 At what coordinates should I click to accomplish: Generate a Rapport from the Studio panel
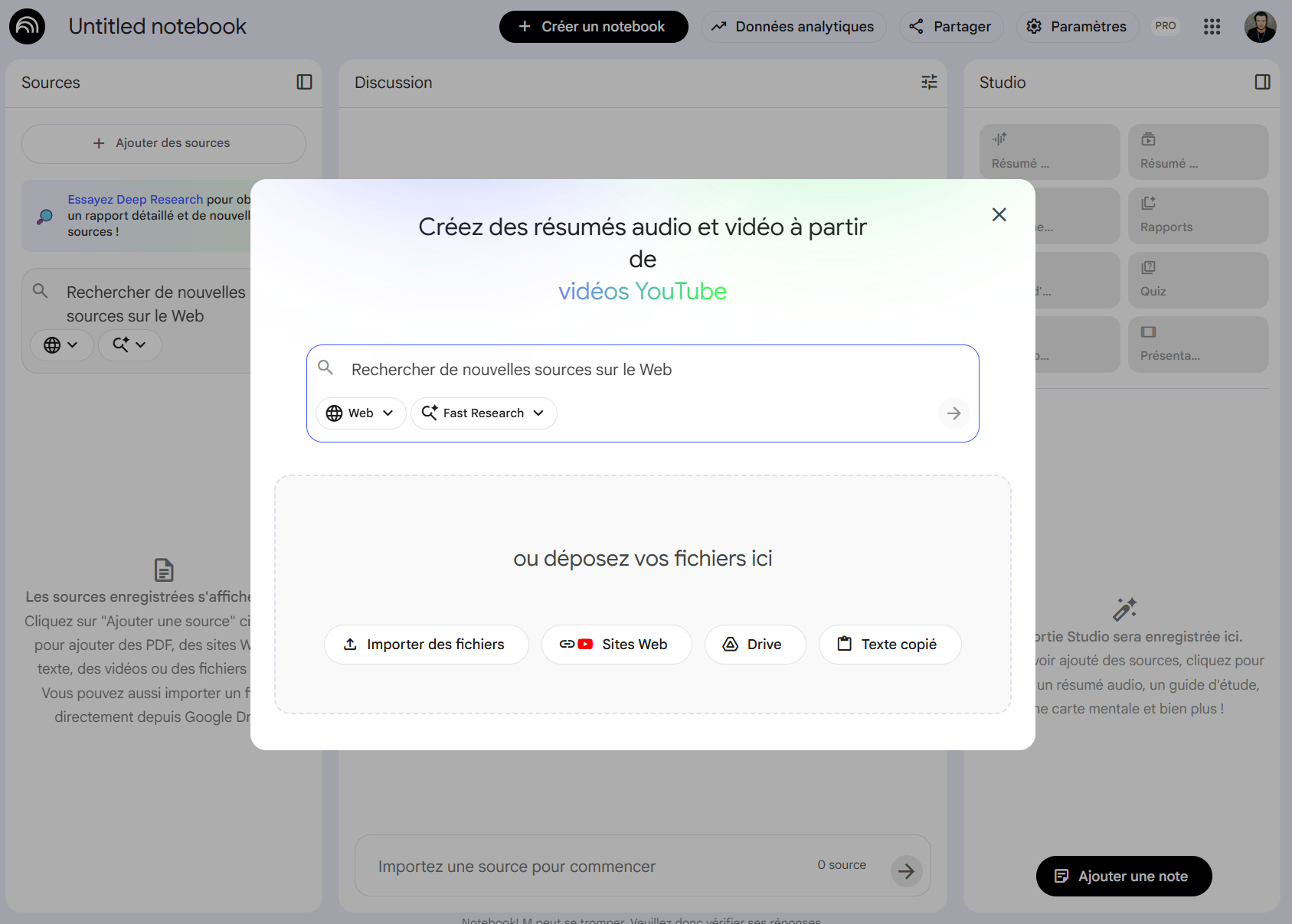[x=1198, y=215]
